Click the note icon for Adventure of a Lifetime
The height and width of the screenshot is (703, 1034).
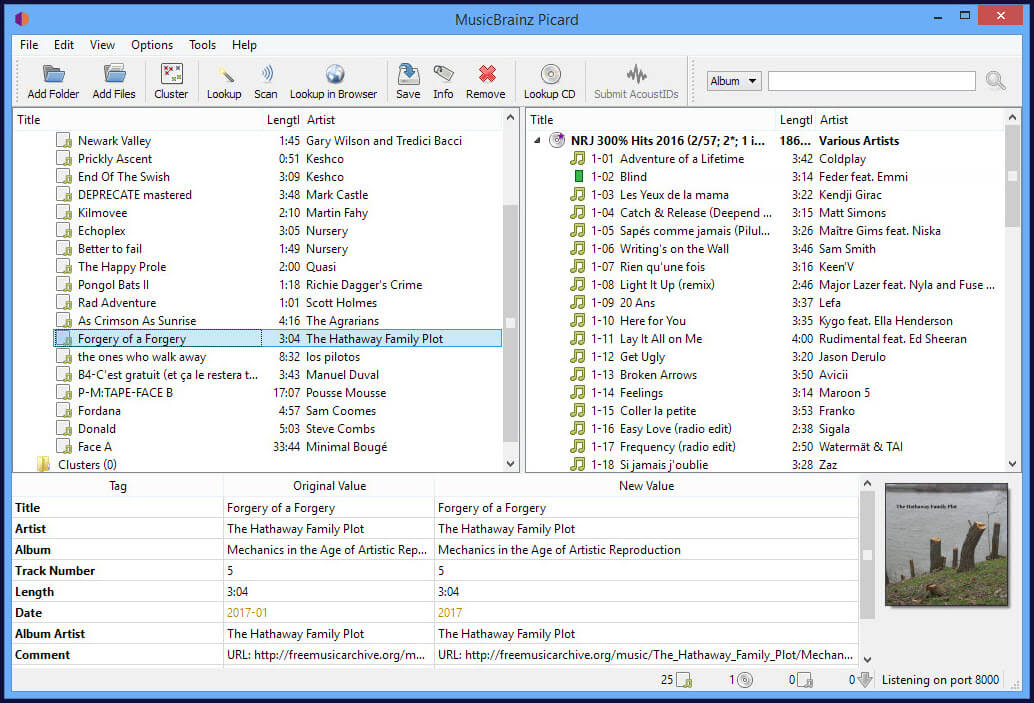578,159
